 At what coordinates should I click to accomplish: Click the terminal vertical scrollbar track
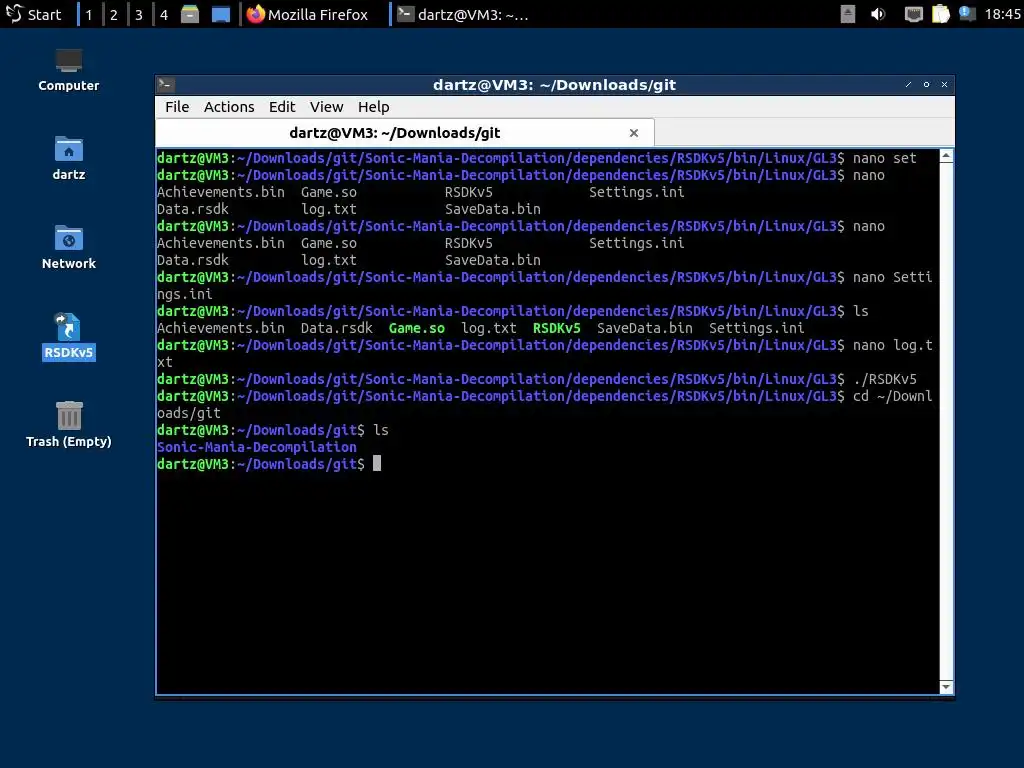pos(946,421)
